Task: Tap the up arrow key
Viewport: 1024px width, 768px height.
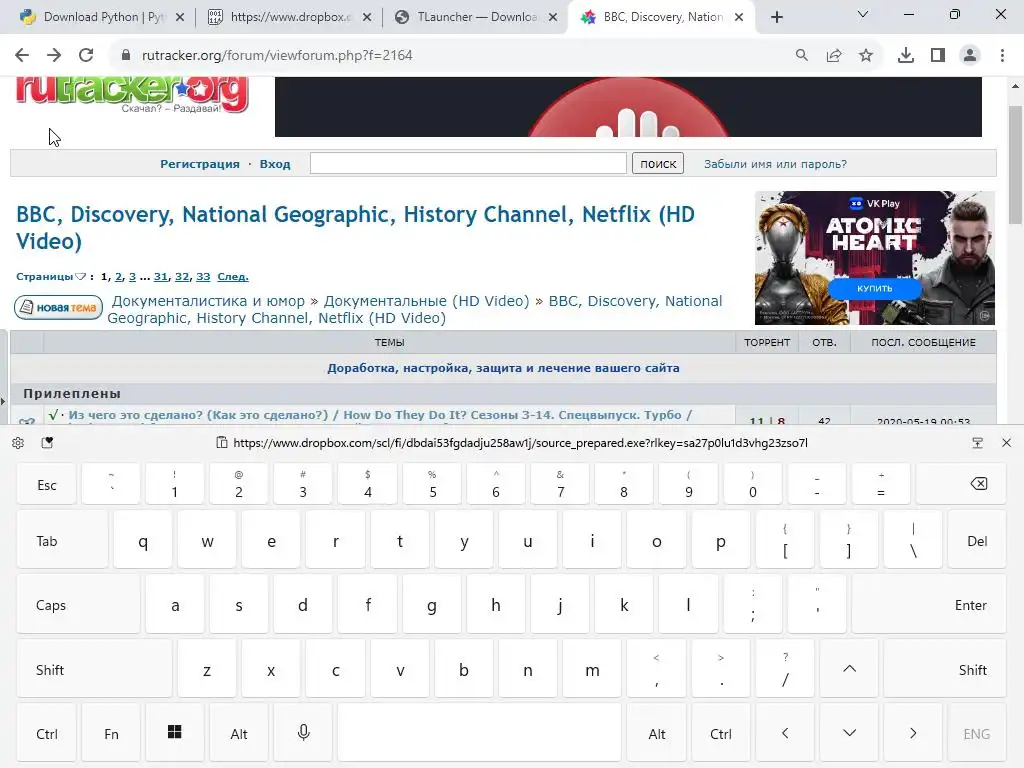Action: tap(849, 669)
